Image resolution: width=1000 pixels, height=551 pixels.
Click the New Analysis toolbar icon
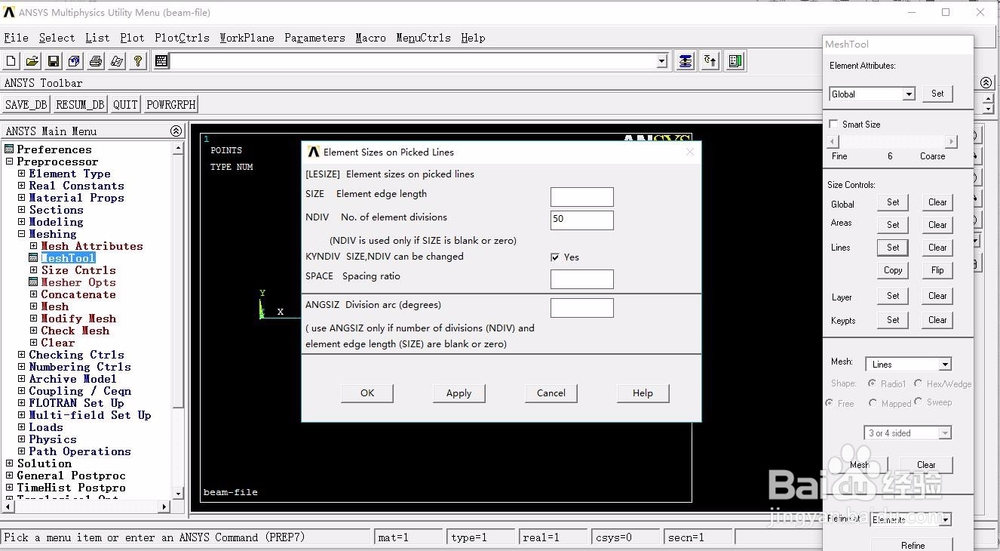pos(11,61)
